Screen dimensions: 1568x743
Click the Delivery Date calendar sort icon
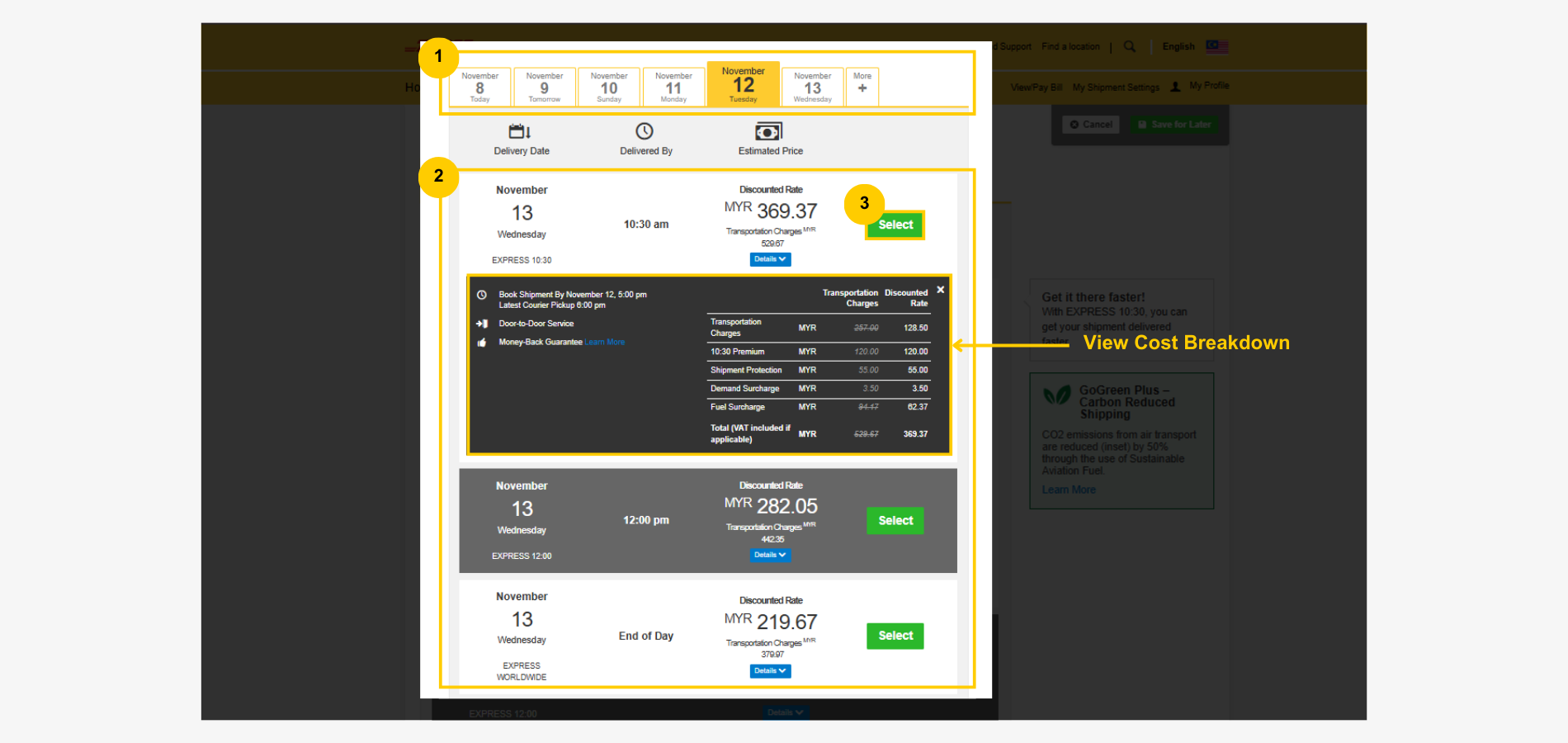520,131
